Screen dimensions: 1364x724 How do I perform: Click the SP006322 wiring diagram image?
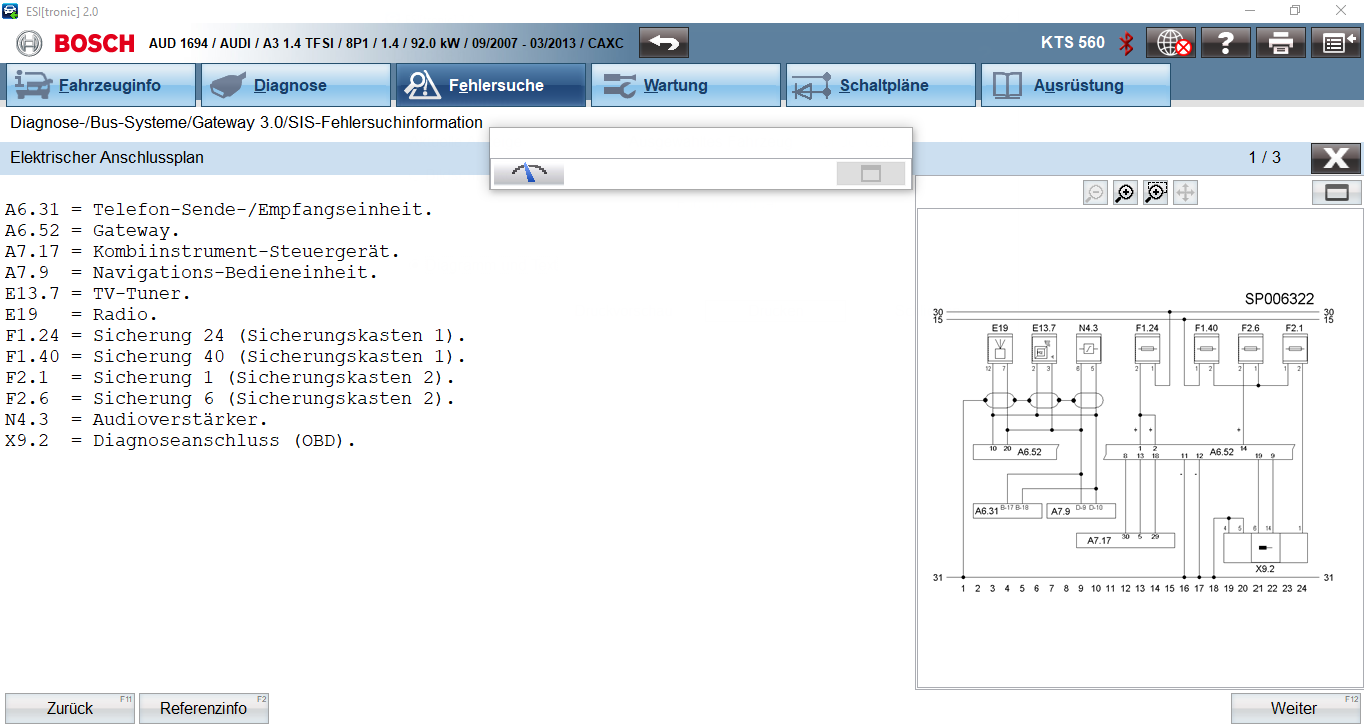[1133, 440]
